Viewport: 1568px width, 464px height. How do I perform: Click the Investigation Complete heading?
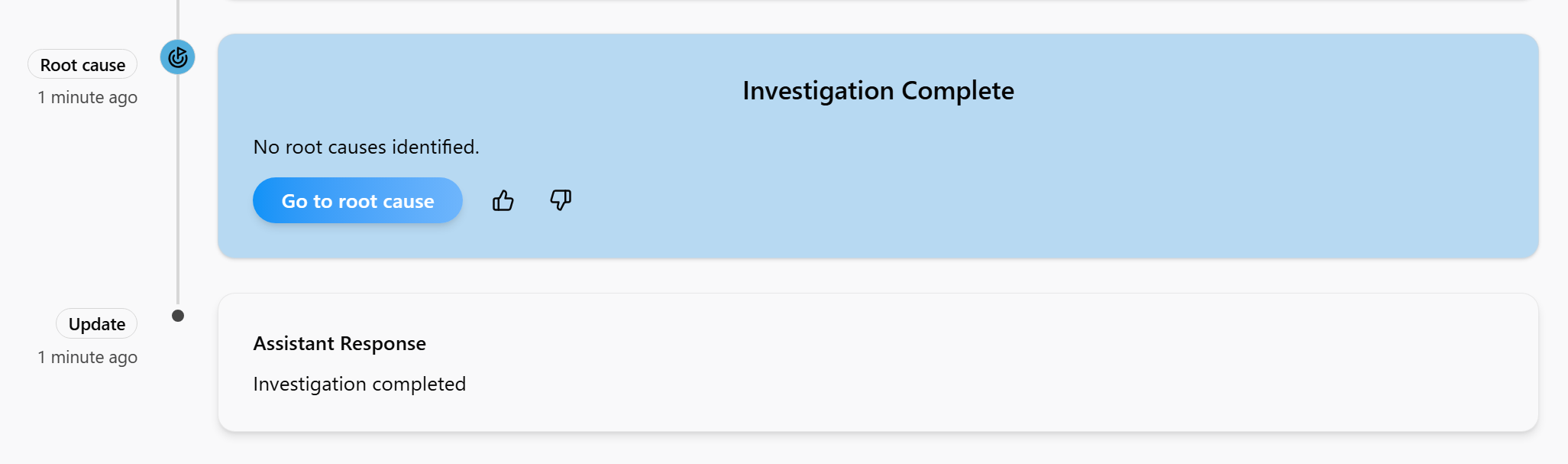click(878, 91)
